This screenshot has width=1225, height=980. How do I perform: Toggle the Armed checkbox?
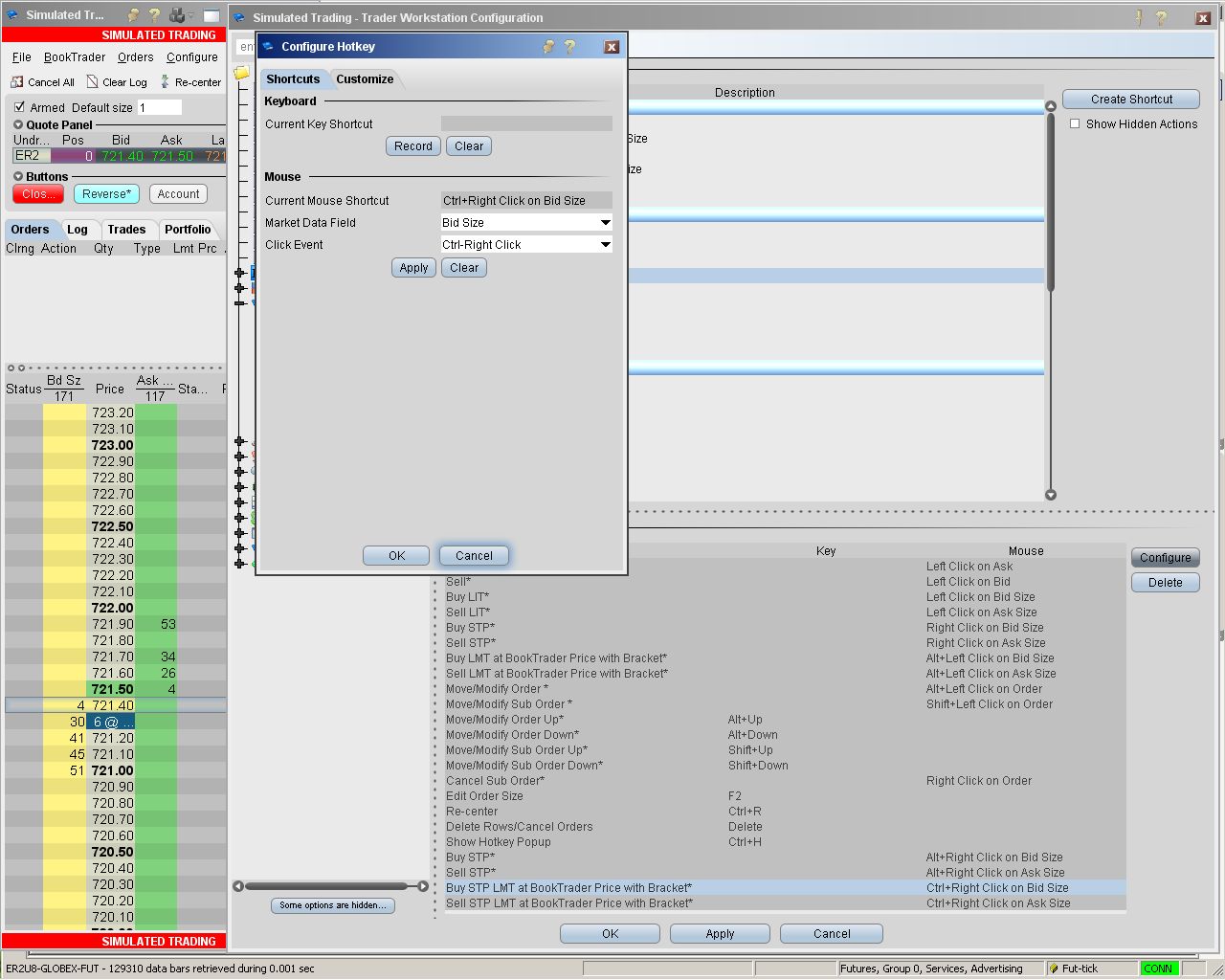[x=20, y=107]
